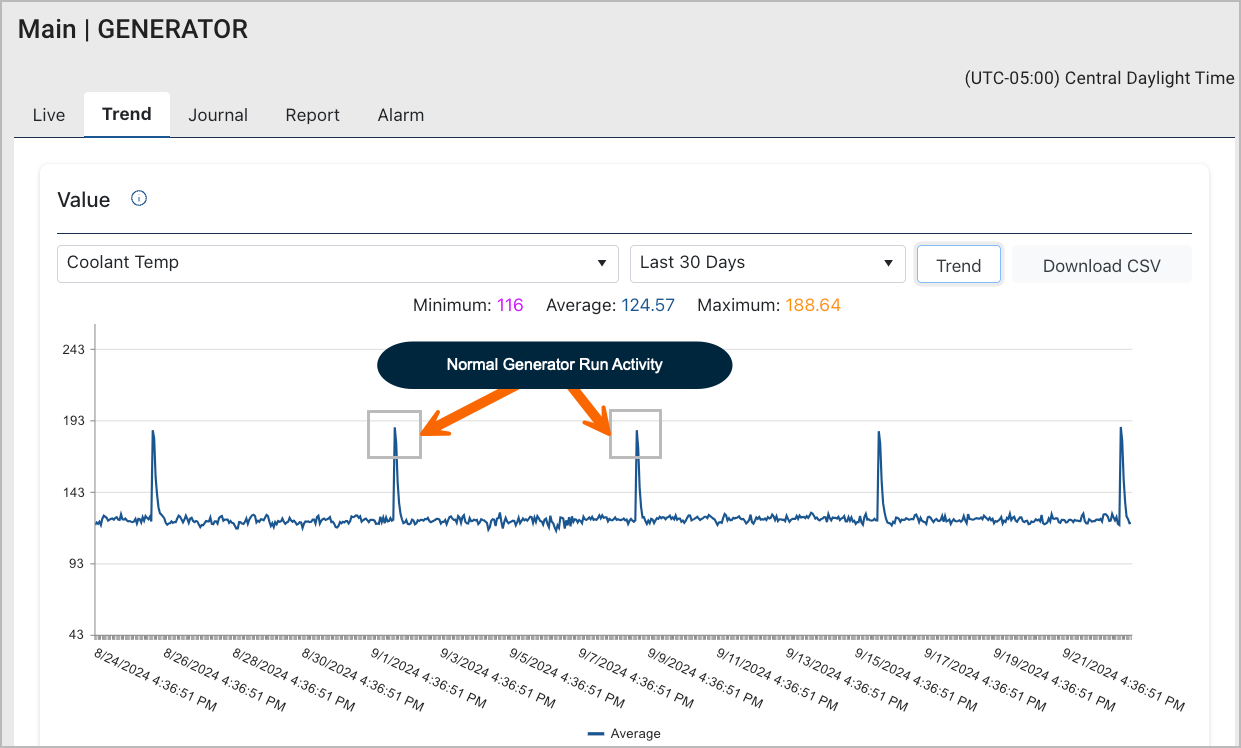Switch to the Live tab
Viewport: 1241px width, 748px height.
point(49,115)
